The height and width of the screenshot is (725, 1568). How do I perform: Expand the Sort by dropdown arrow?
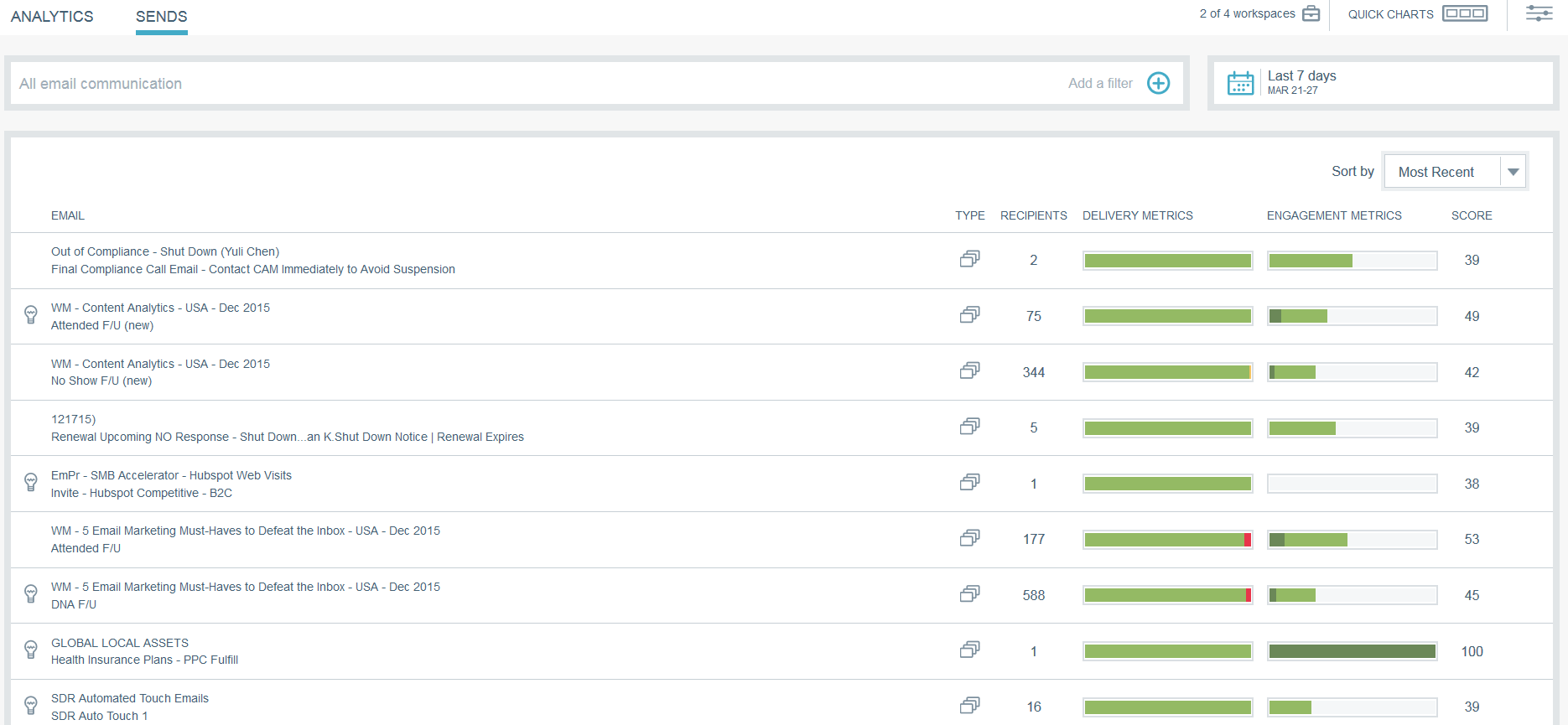(1513, 172)
